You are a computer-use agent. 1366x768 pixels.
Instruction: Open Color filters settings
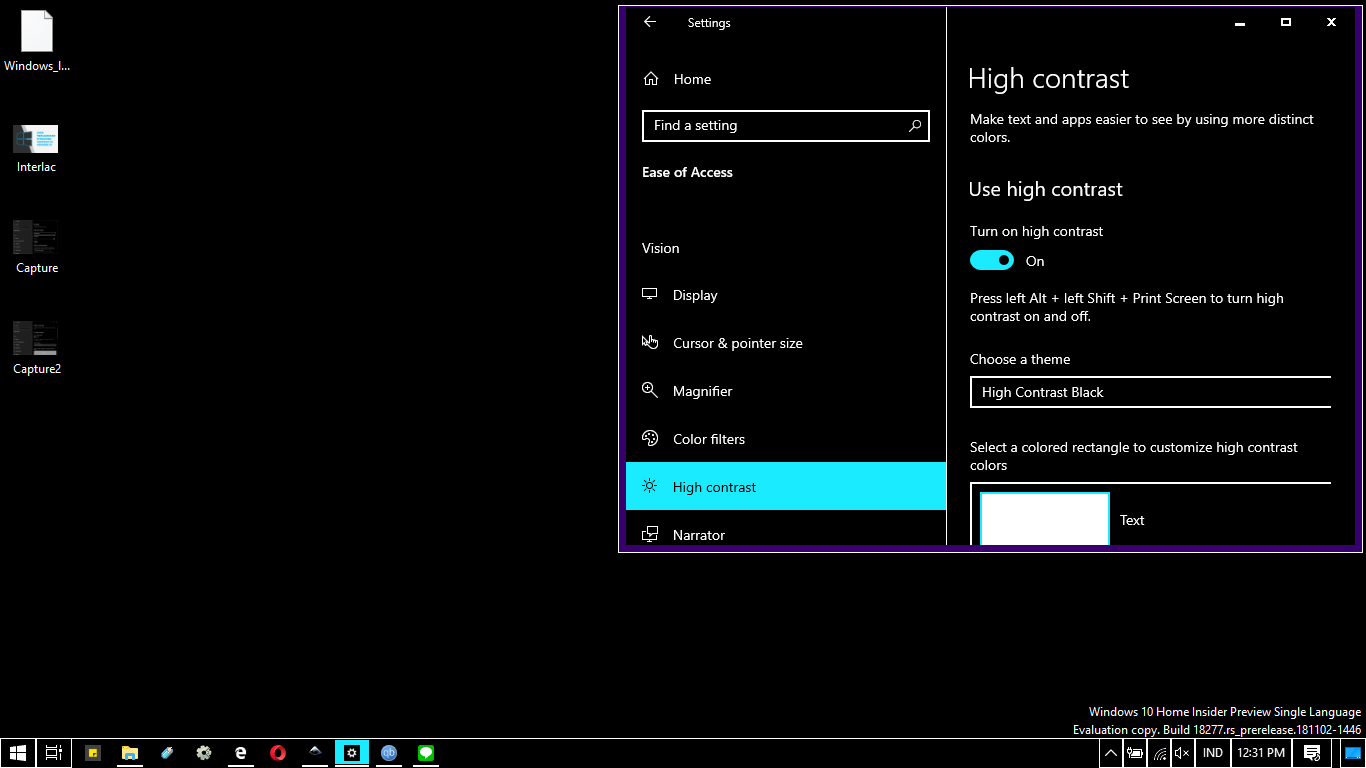pyautogui.click(x=708, y=439)
